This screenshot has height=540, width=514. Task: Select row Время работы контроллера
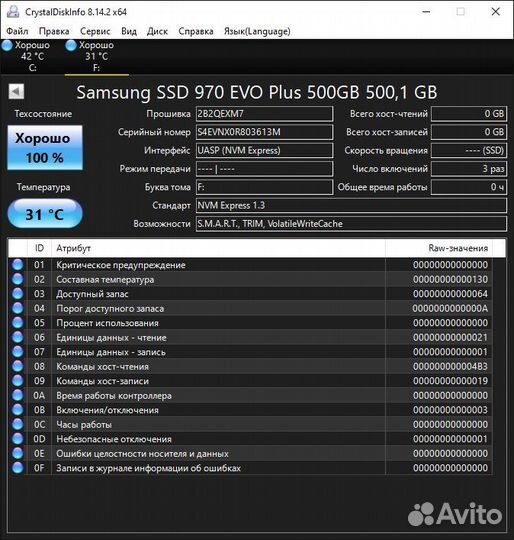click(x=250, y=395)
